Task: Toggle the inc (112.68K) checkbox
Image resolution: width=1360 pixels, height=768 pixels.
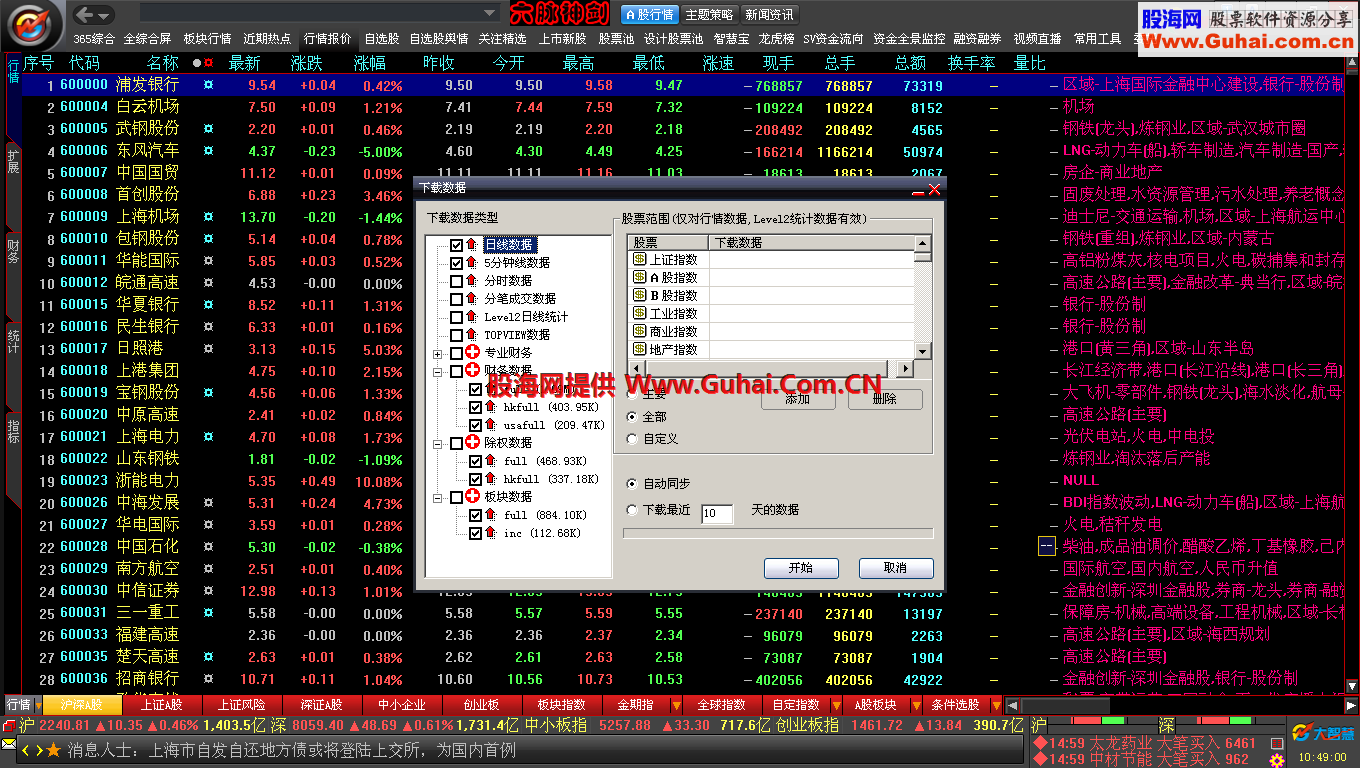Action: click(476, 533)
